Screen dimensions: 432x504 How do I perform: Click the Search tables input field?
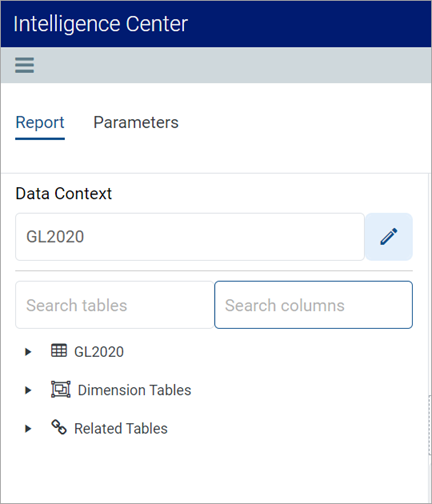(115, 305)
